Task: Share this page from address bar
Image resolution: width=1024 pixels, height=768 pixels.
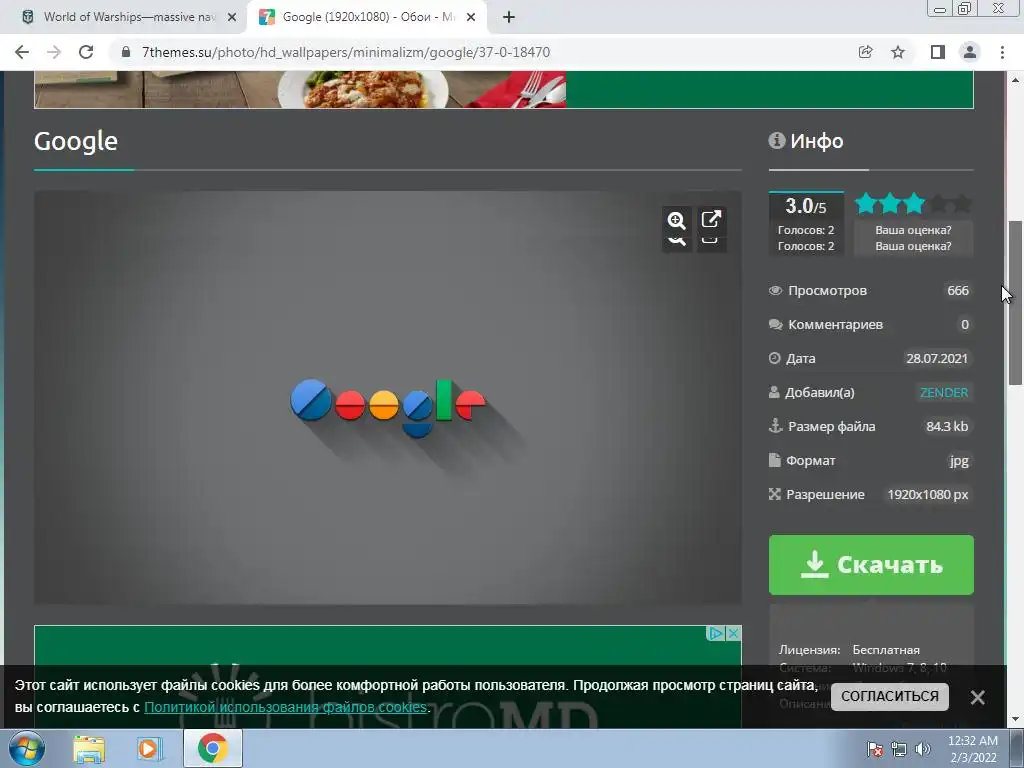Action: click(x=865, y=52)
